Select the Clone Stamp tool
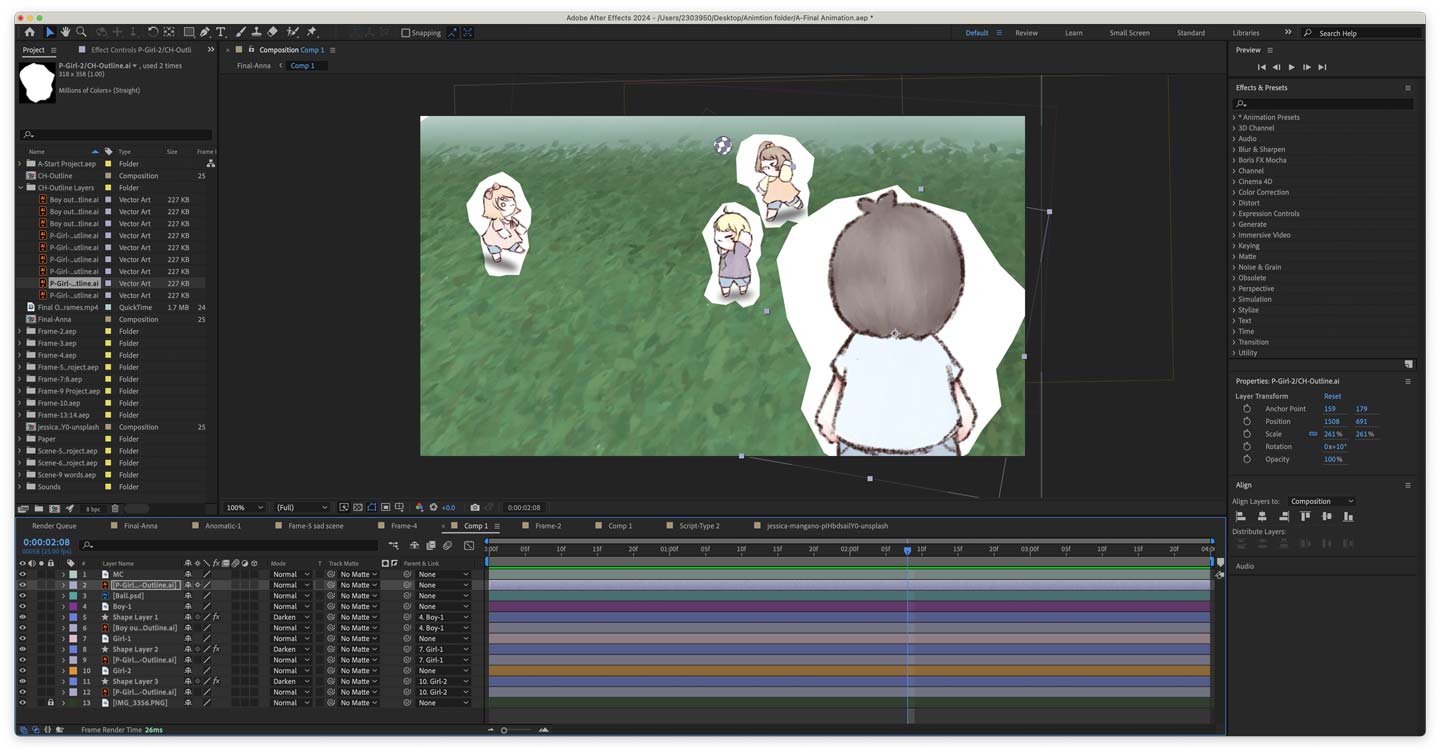Image resolution: width=1440 pixels, height=753 pixels. (256, 32)
